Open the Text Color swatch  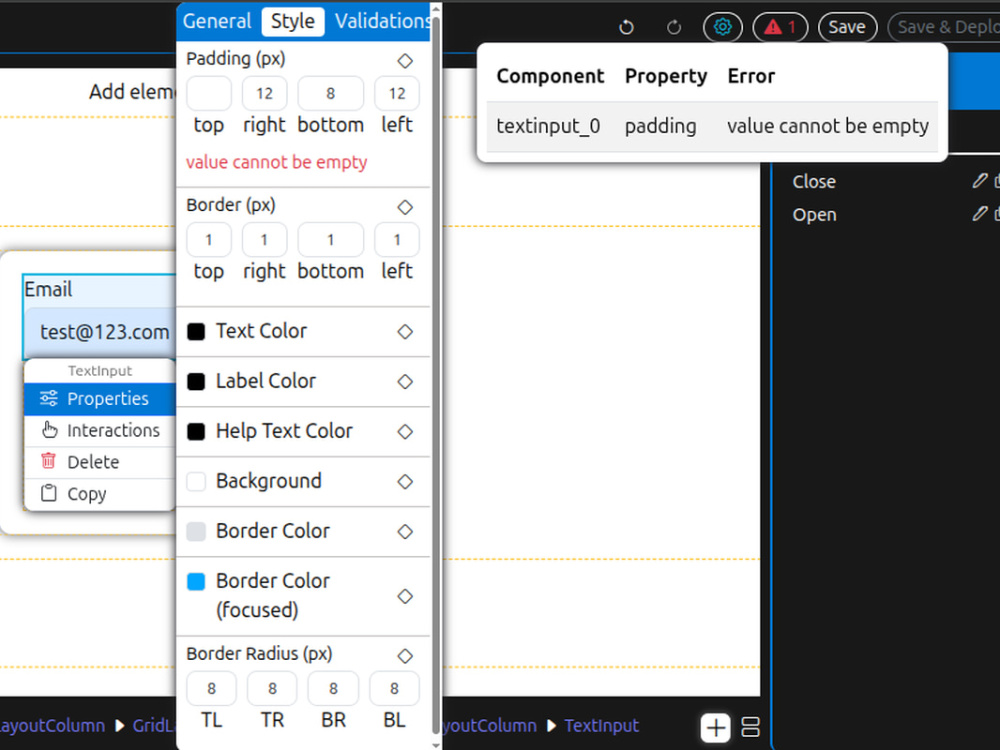pyautogui.click(x=196, y=332)
